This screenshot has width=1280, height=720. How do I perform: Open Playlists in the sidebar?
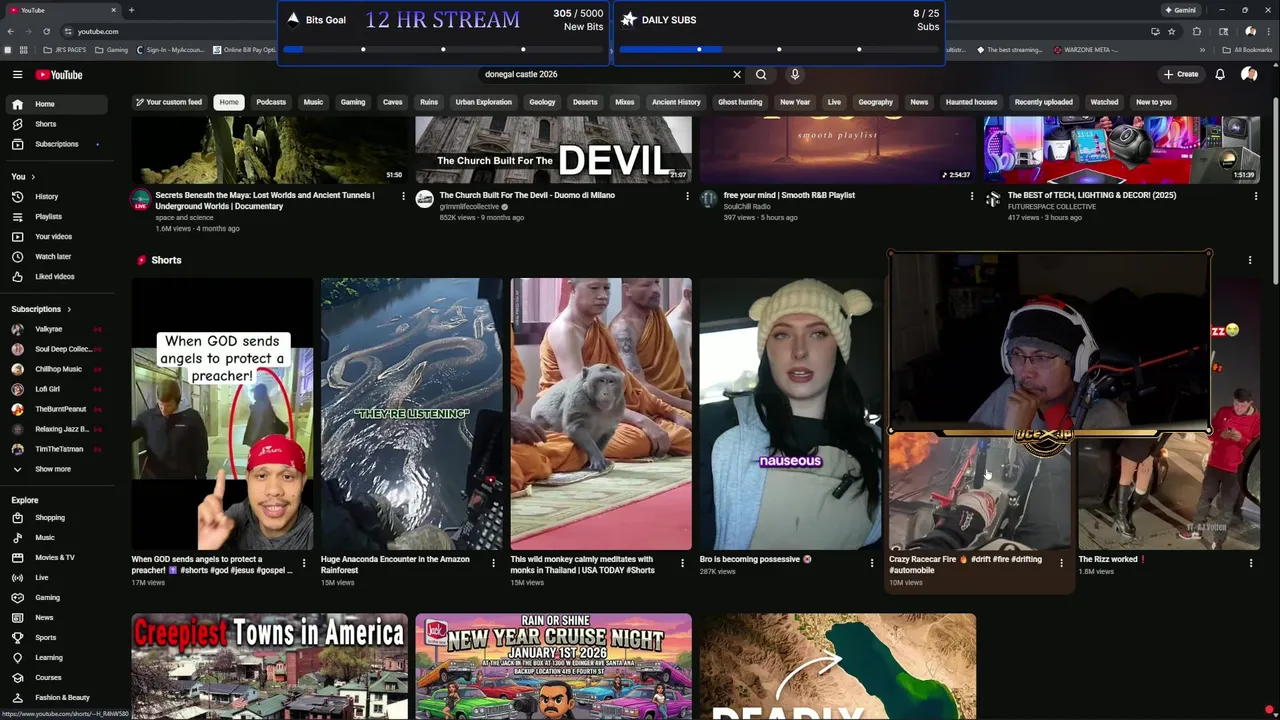[x=57, y=217]
